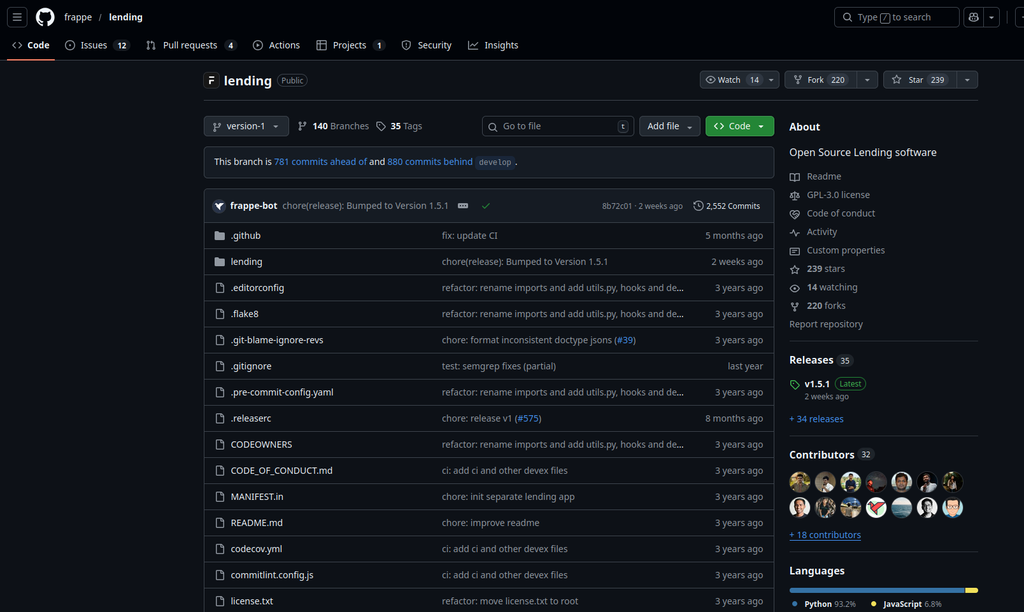Viewport: 1024px width, 612px height.
Task: Expand the Star lists dropdown arrow
Action: click(967, 80)
